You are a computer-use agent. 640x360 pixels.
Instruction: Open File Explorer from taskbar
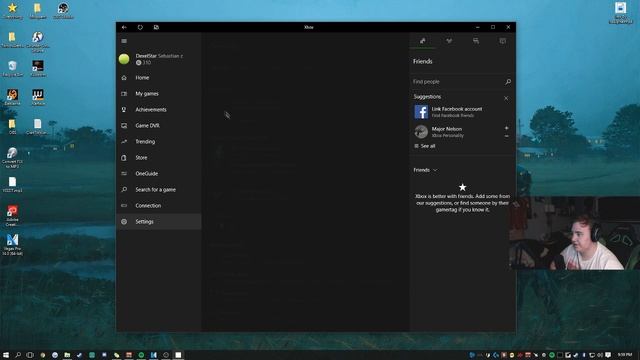pyautogui.click(x=67, y=355)
